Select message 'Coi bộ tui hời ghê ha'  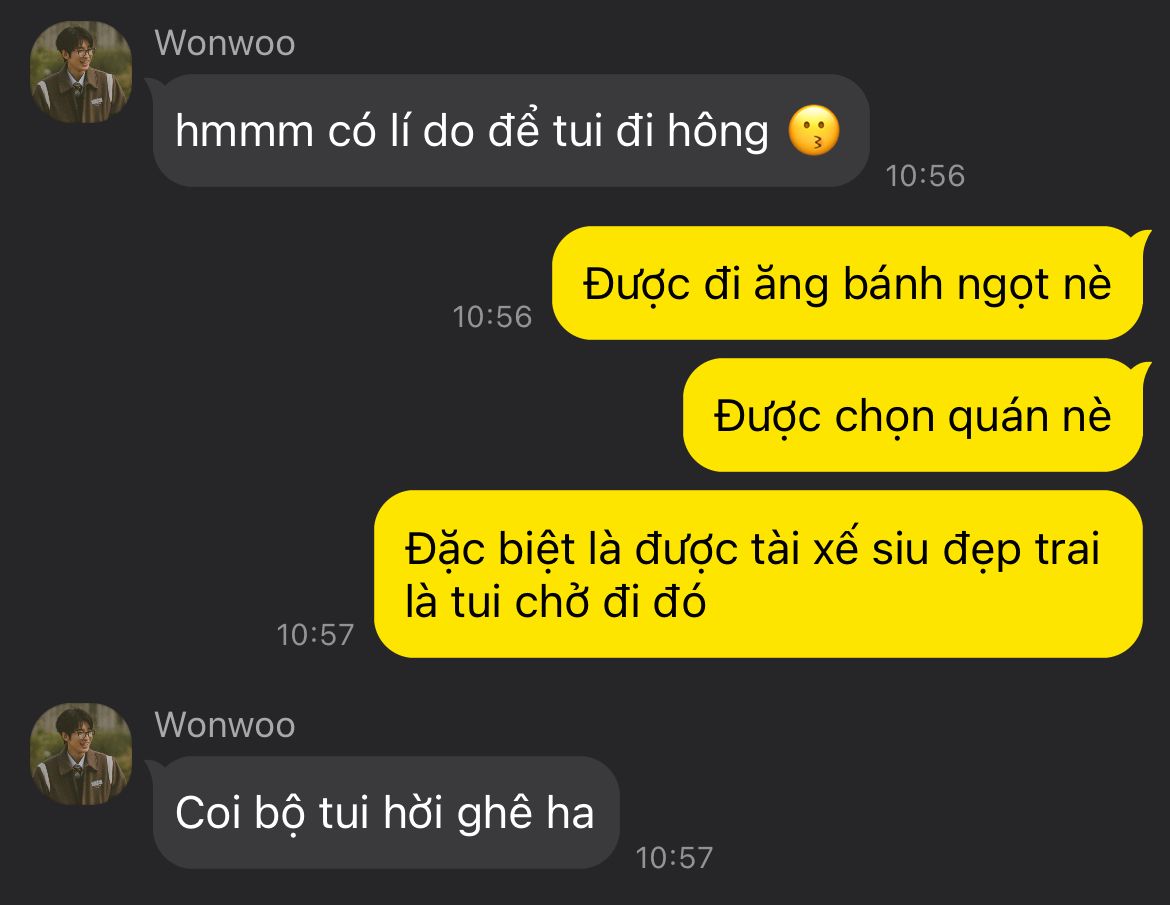click(386, 812)
